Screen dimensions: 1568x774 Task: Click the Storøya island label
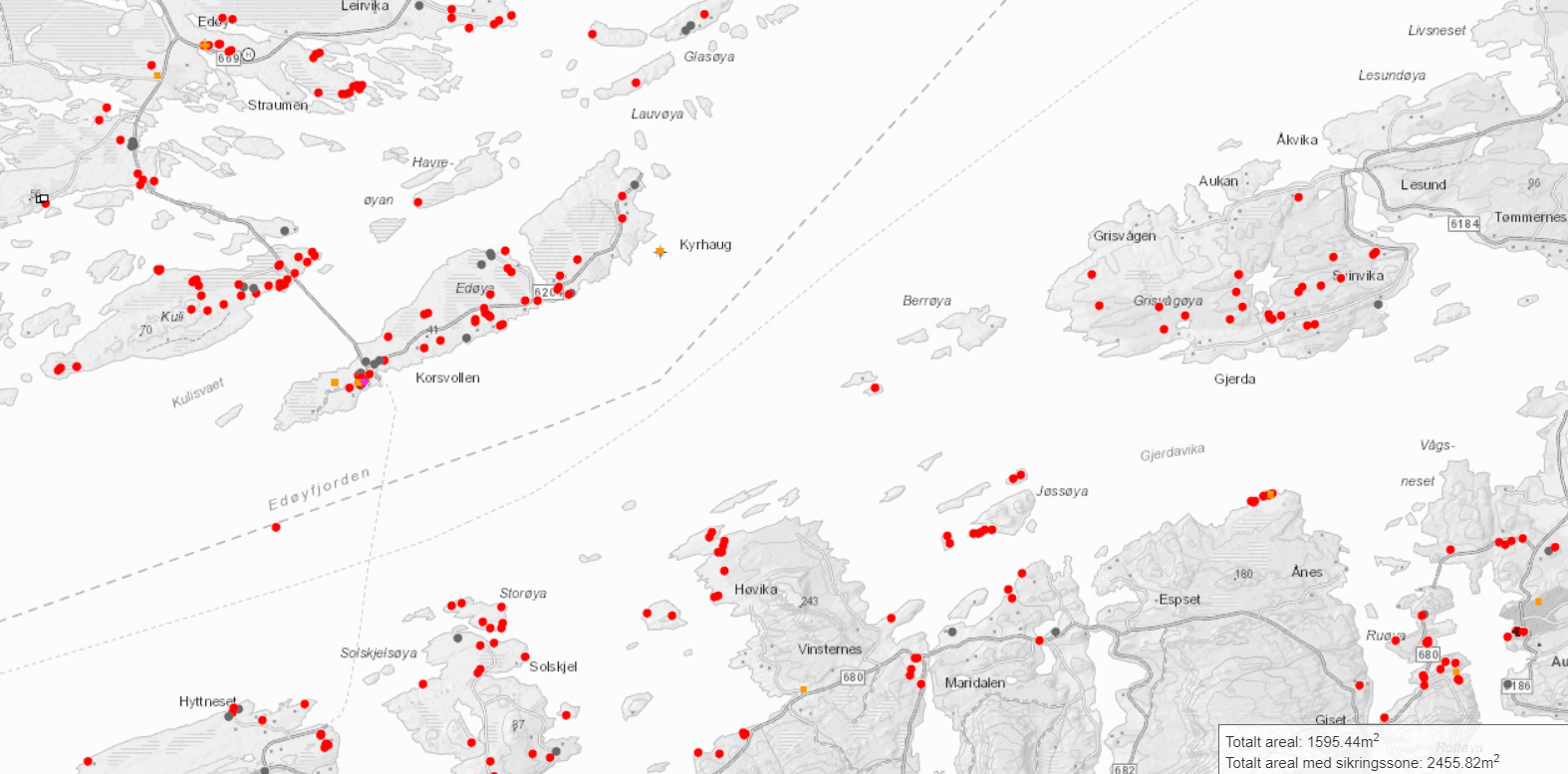coord(523,593)
